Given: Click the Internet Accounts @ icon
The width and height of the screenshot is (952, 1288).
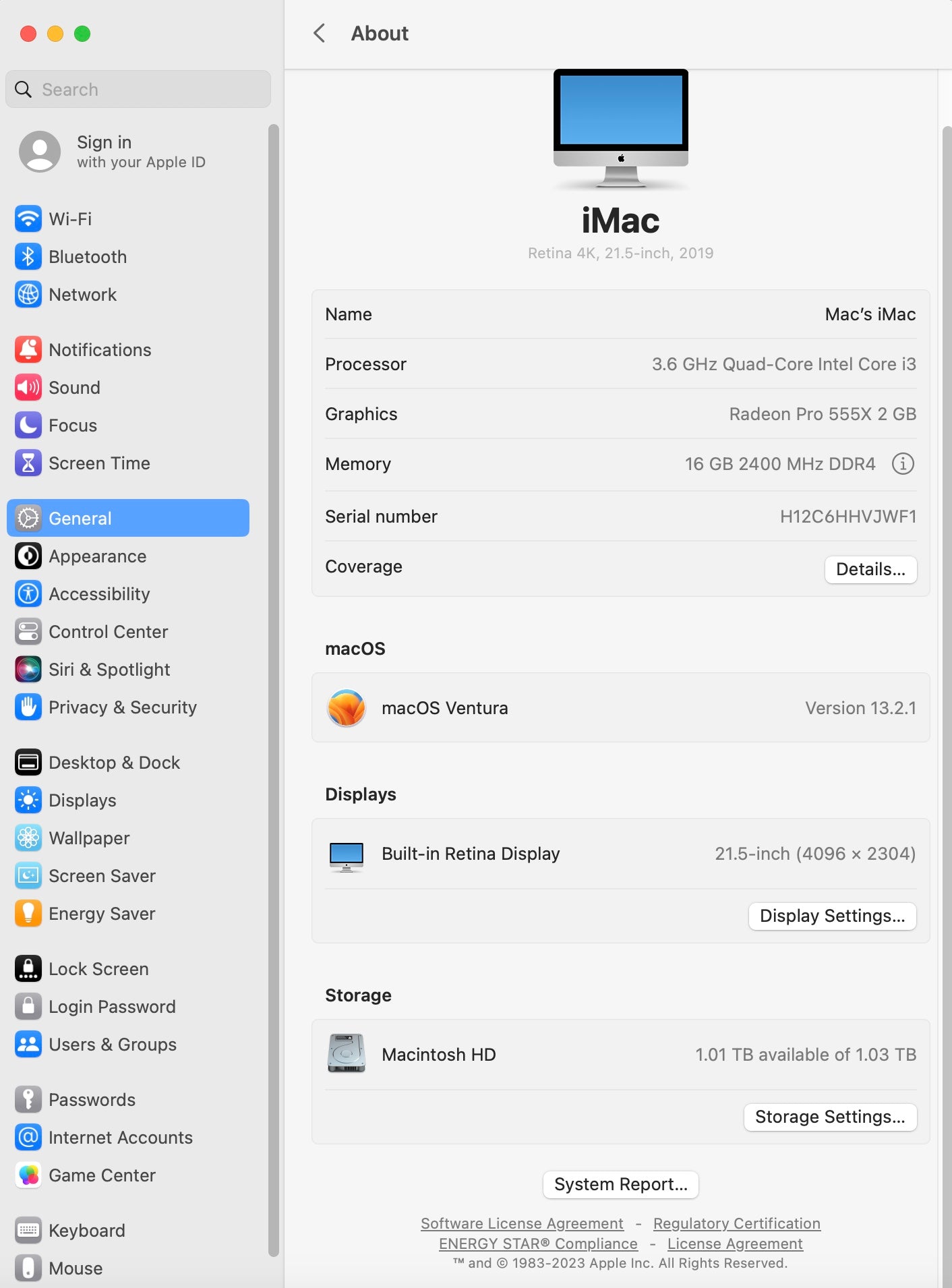Looking at the screenshot, I should tap(28, 1137).
